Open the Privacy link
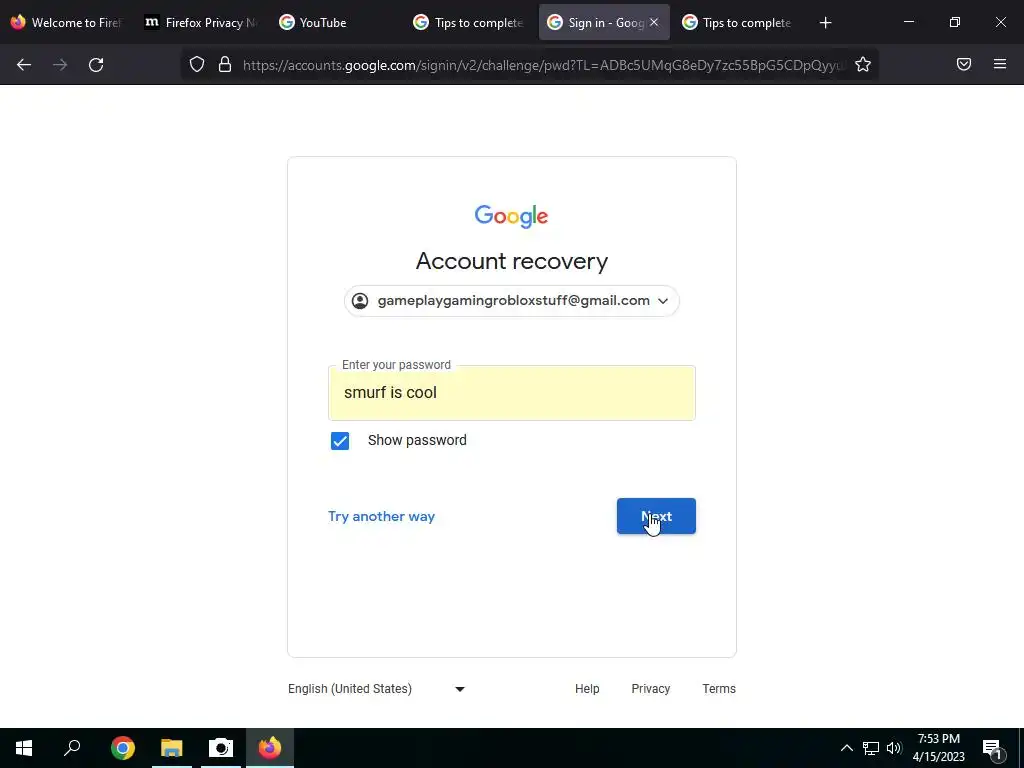Screen dimensions: 1024x768 click(650, 689)
